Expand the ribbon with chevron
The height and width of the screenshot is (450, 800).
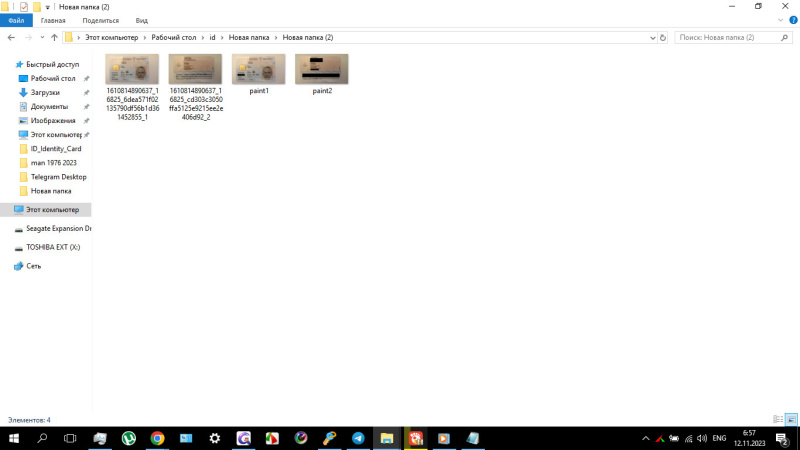point(780,20)
